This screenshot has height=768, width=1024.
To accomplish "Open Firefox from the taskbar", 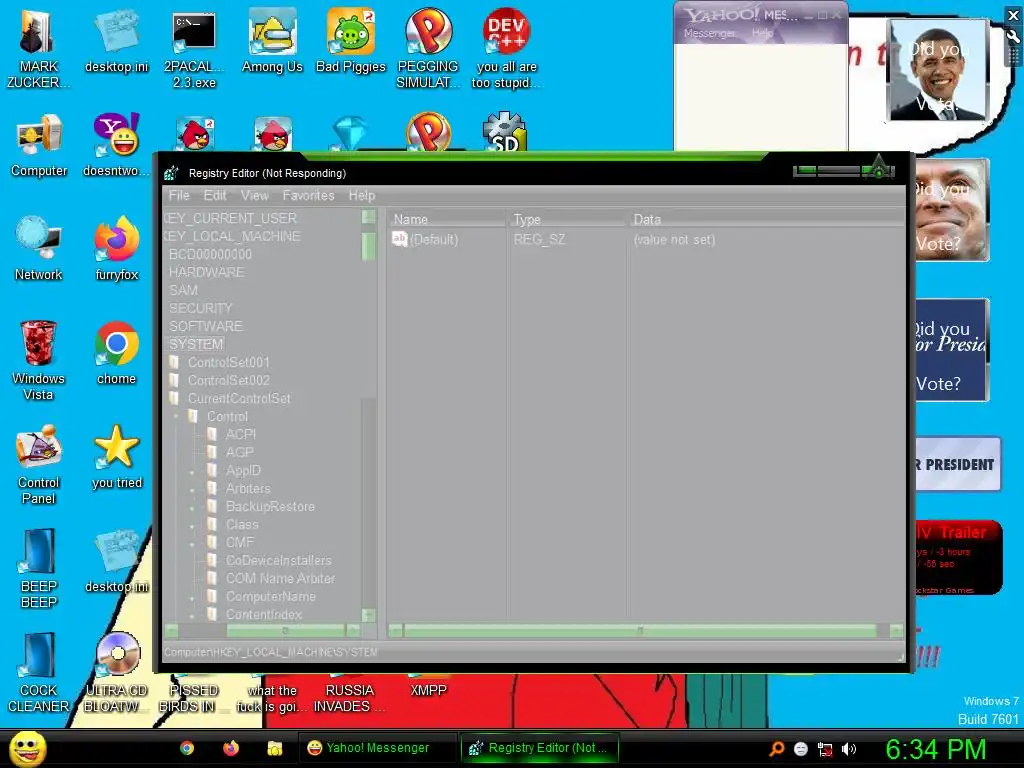I will [231, 748].
